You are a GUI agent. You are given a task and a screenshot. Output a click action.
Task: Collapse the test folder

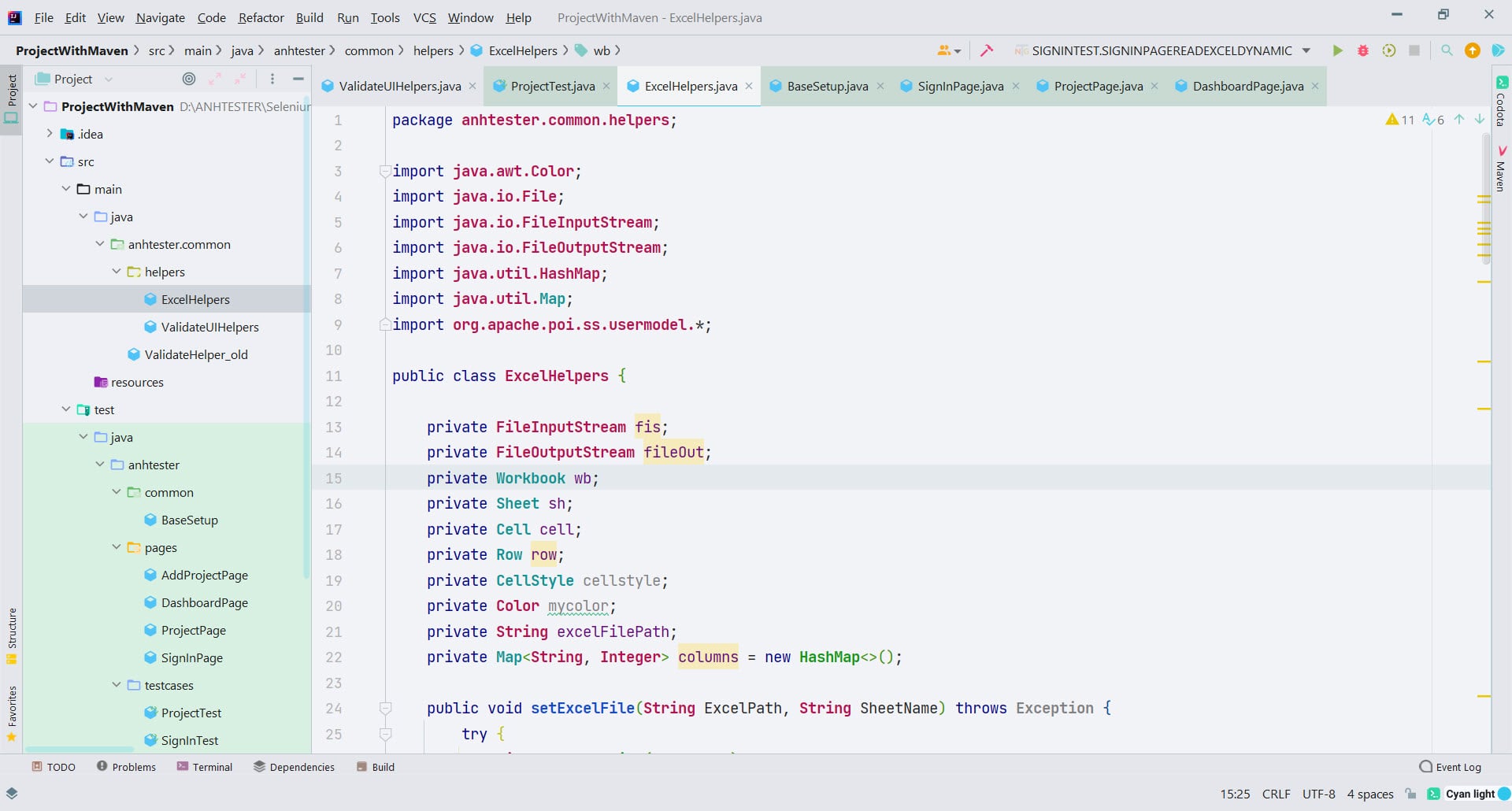(x=66, y=409)
